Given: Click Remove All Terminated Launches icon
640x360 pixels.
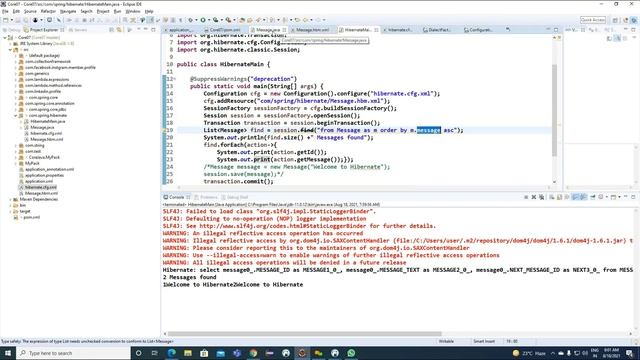Looking at the screenshot, I should 542,197.
